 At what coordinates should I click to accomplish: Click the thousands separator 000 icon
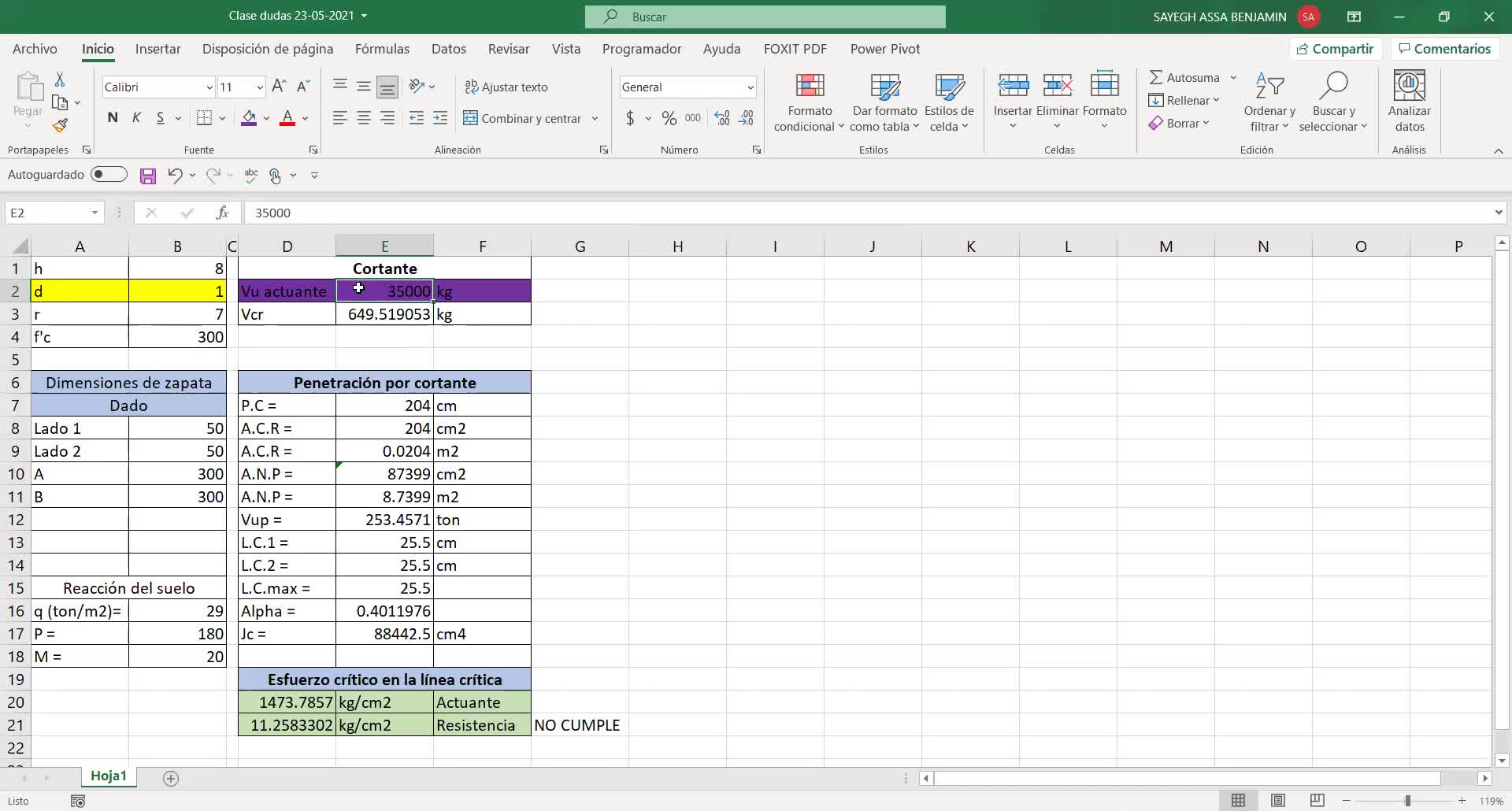point(693,118)
